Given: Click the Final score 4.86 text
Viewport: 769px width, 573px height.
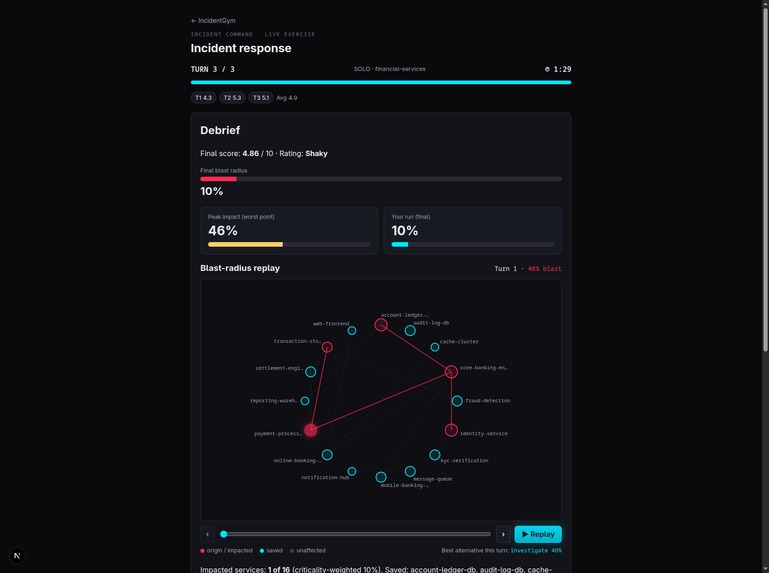Looking at the screenshot, I should pos(264,154).
